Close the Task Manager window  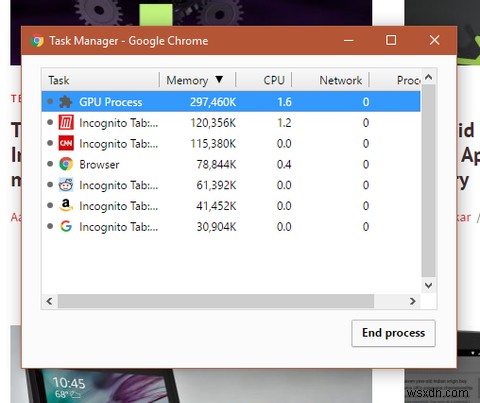(x=434, y=40)
